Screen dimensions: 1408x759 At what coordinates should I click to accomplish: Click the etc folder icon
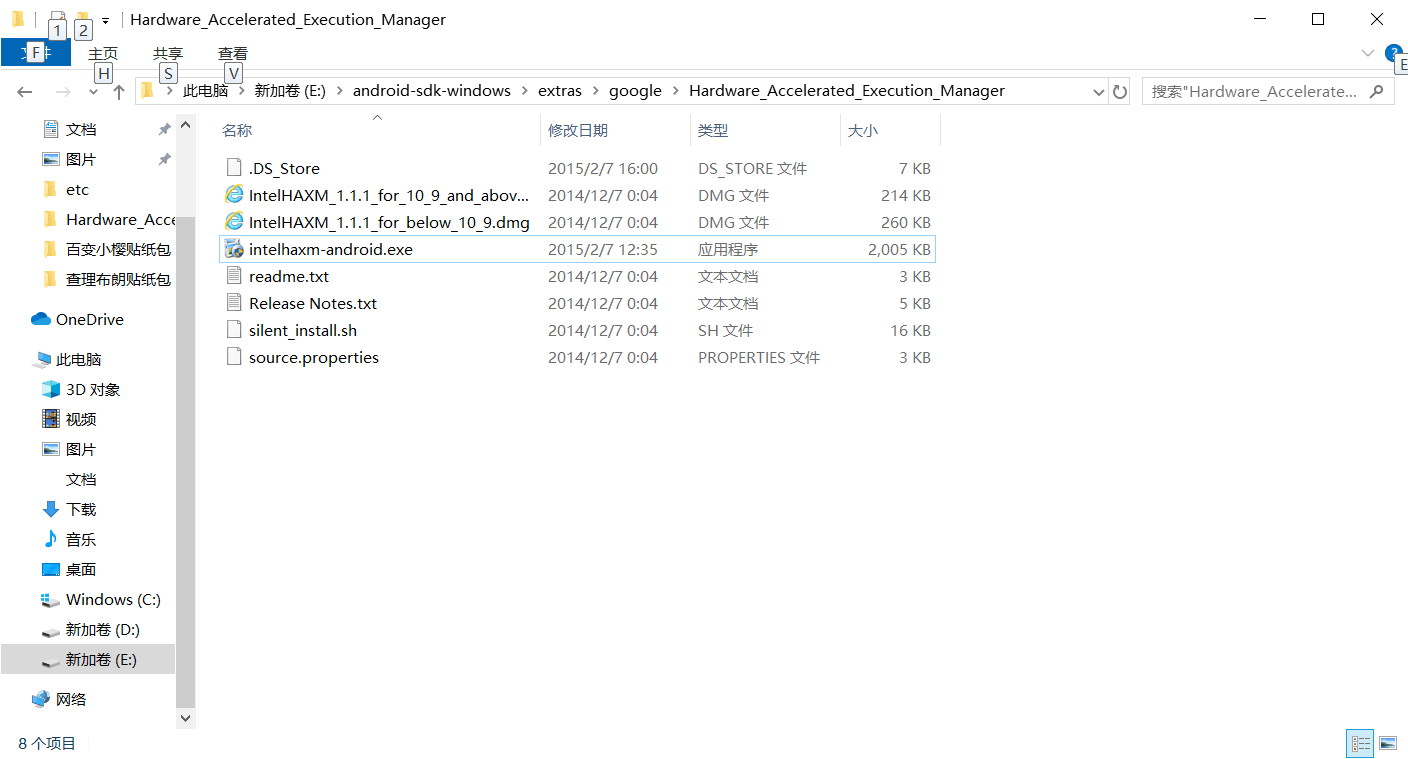click(x=51, y=189)
